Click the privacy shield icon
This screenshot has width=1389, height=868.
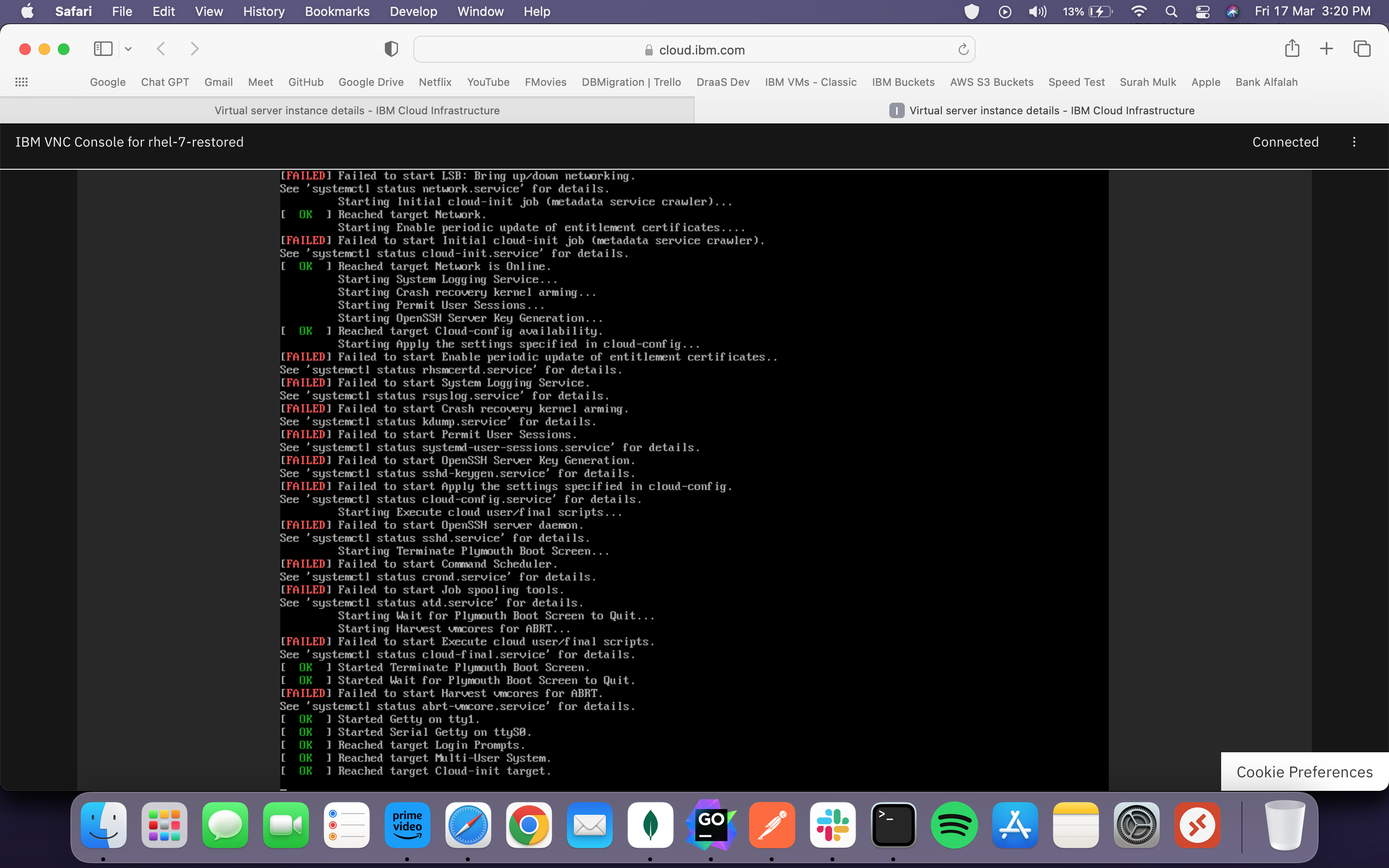pyautogui.click(x=391, y=49)
